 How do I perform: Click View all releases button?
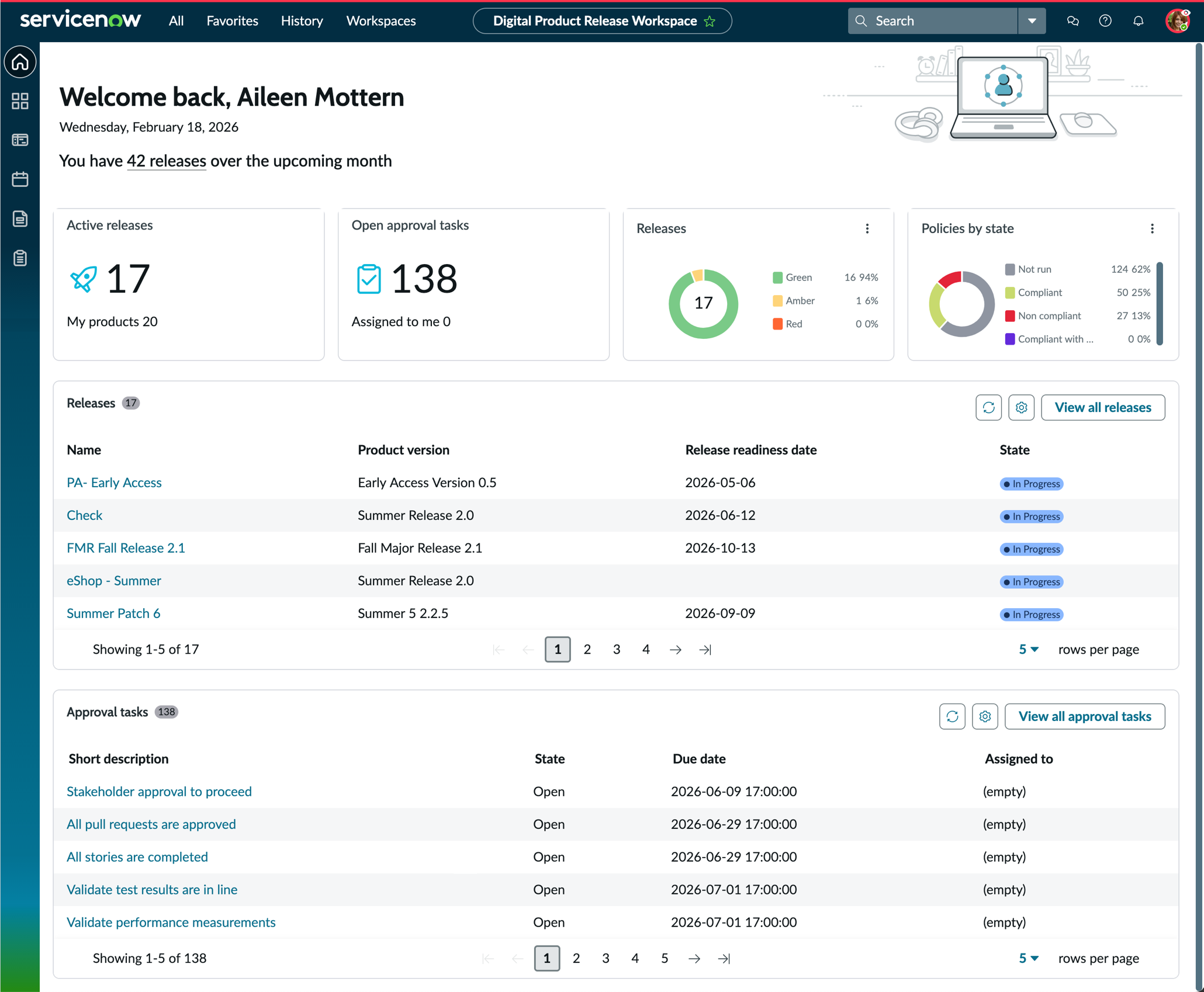click(1102, 407)
